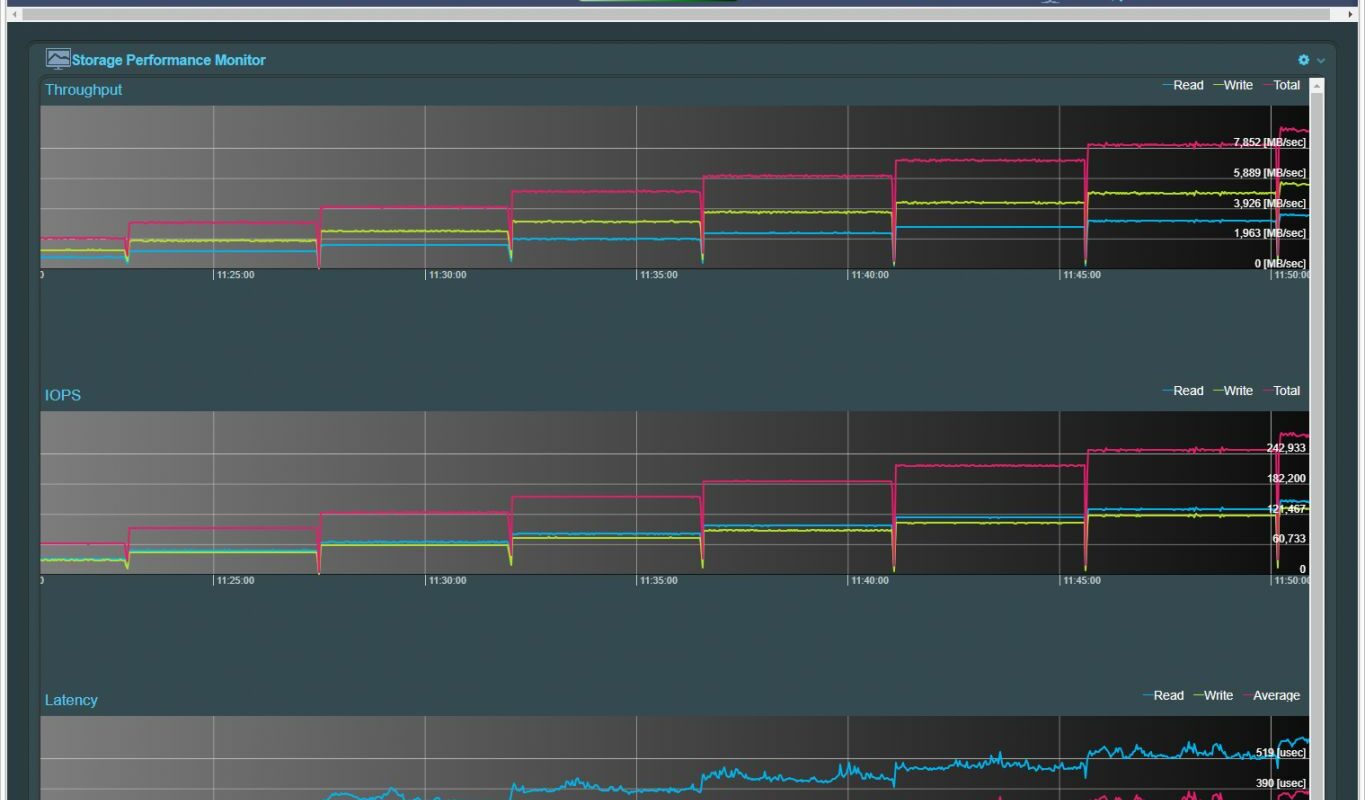Click horizontal scrollbar left arrow

tap(14, 14)
